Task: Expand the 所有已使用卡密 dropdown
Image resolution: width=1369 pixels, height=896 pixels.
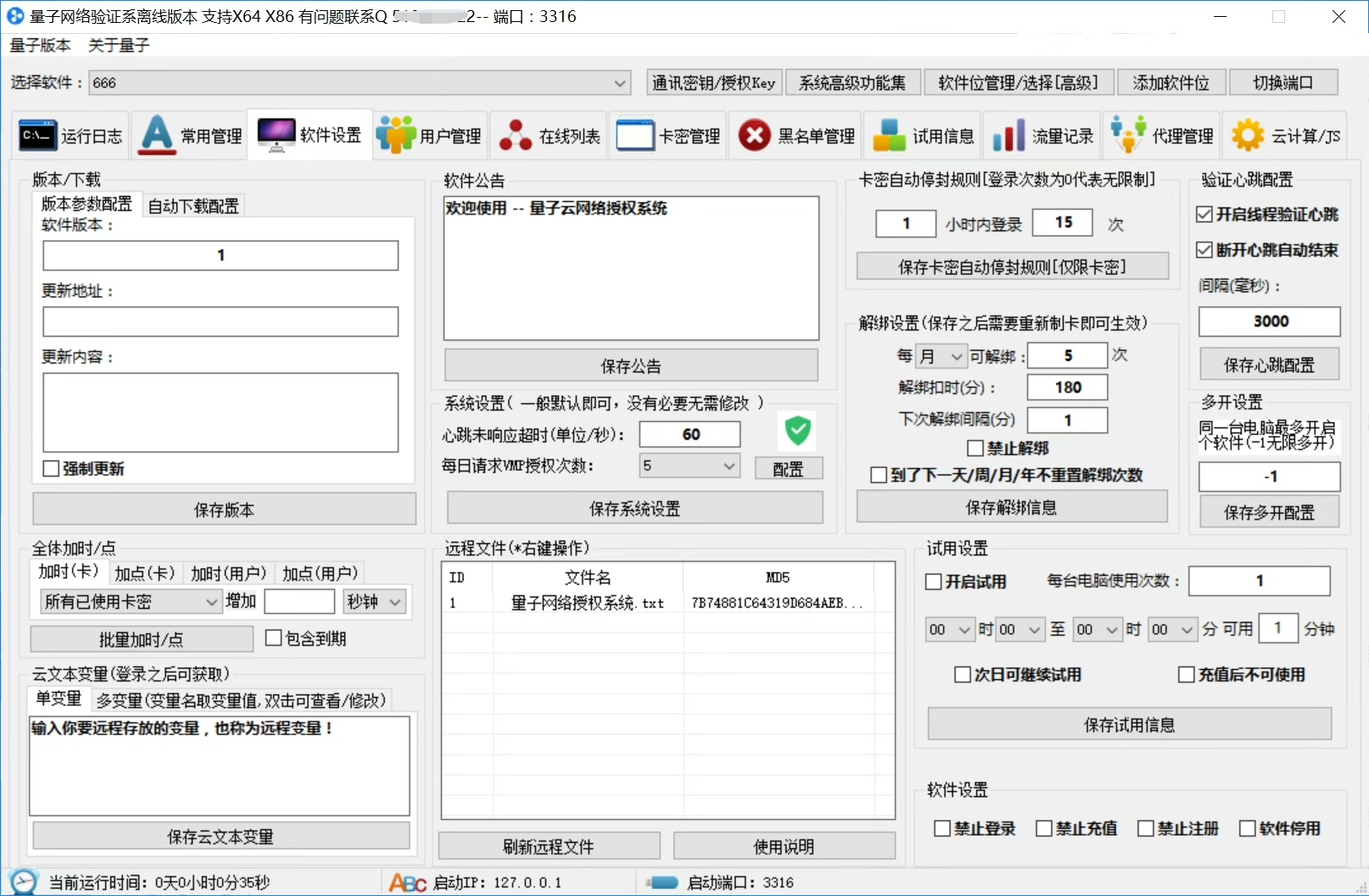Action: pyautogui.click(x=131, y=602)
